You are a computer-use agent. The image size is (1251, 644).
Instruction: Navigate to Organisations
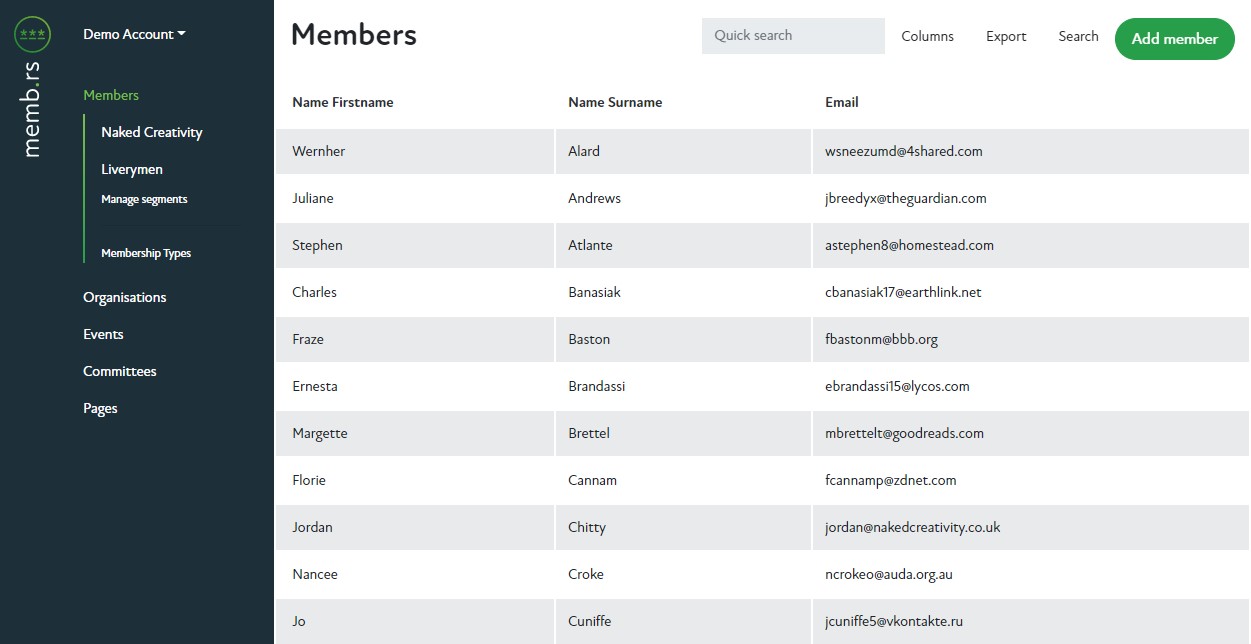pyautogui.click(x=124, y=296)
